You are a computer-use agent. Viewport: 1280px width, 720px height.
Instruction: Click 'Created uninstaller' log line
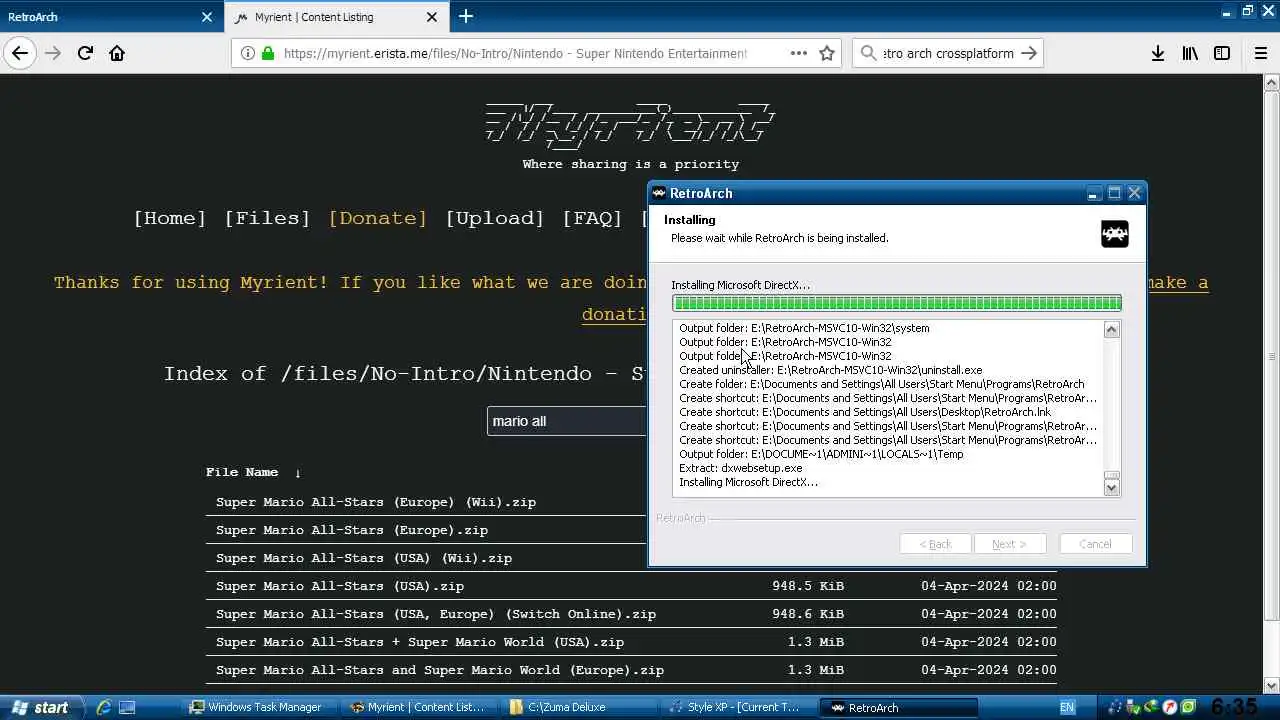[831, 370]
